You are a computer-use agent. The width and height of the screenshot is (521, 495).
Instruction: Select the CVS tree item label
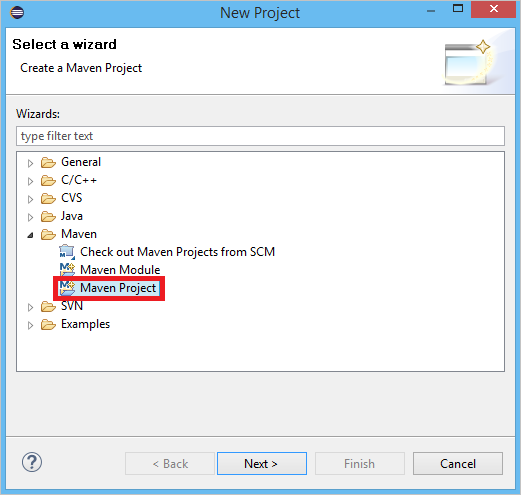[72, 198]
